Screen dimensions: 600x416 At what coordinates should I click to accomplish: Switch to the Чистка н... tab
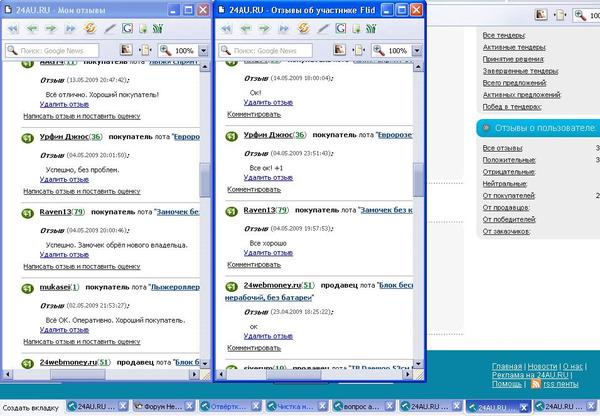[297, 406]
